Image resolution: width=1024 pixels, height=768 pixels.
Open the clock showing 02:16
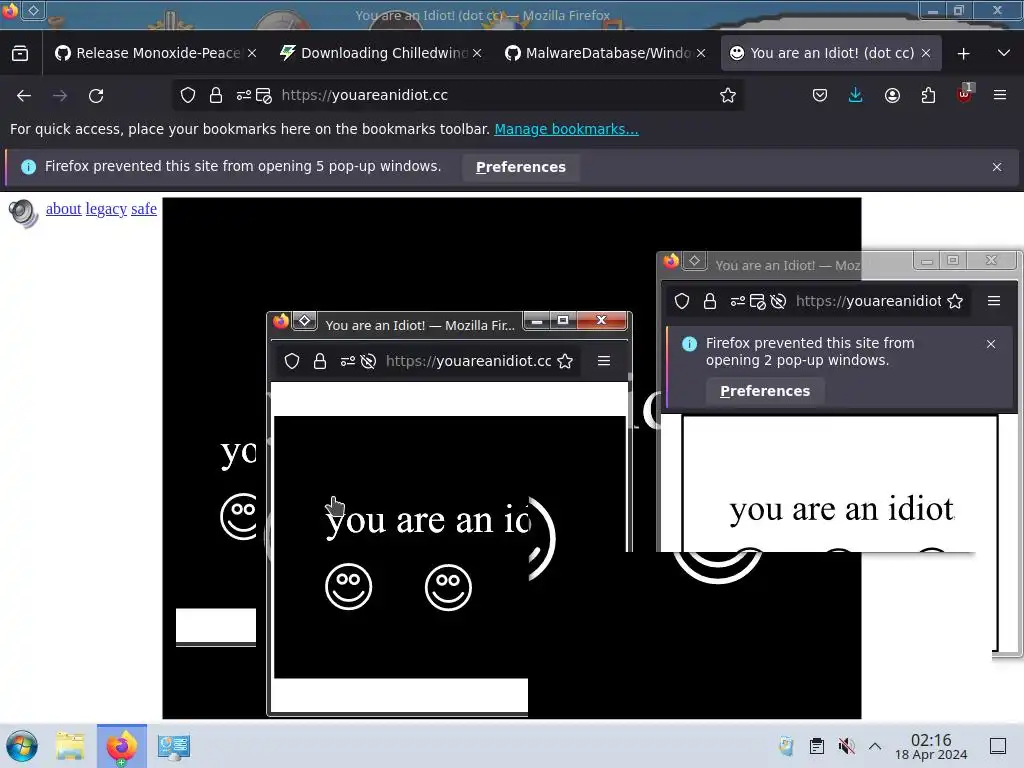931,746
